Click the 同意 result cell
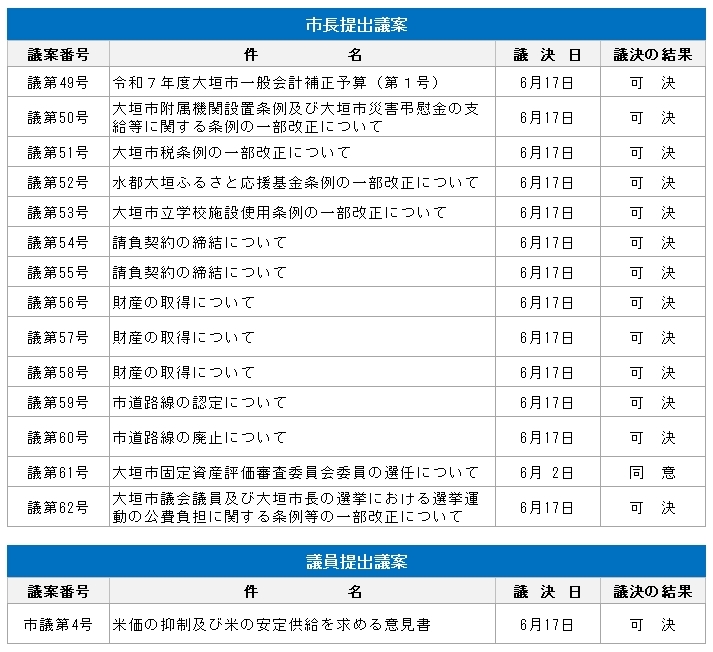The image size is (713, 652). (653, 472)
